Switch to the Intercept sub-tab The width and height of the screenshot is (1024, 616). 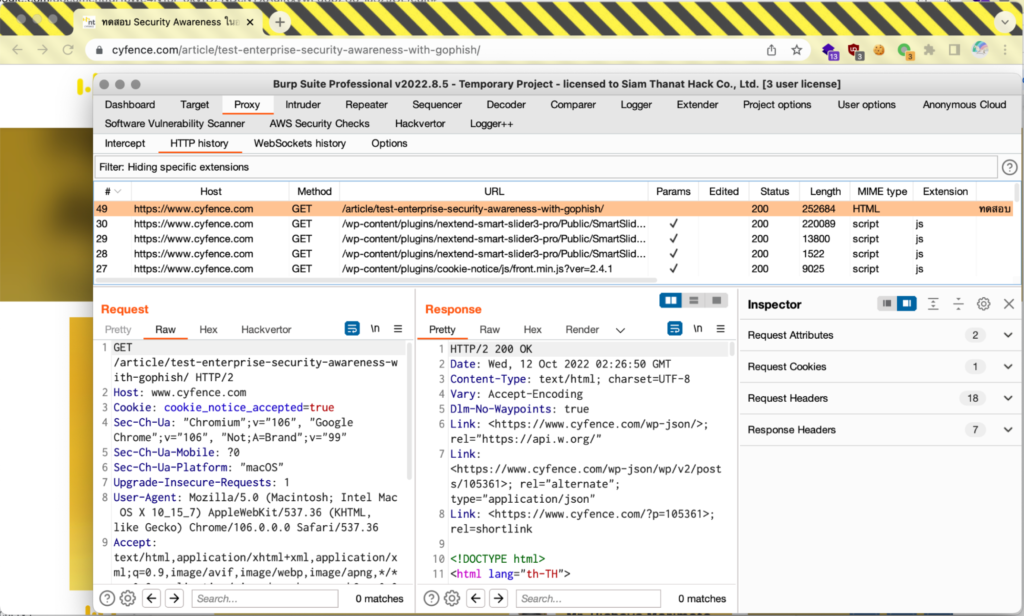125,143
